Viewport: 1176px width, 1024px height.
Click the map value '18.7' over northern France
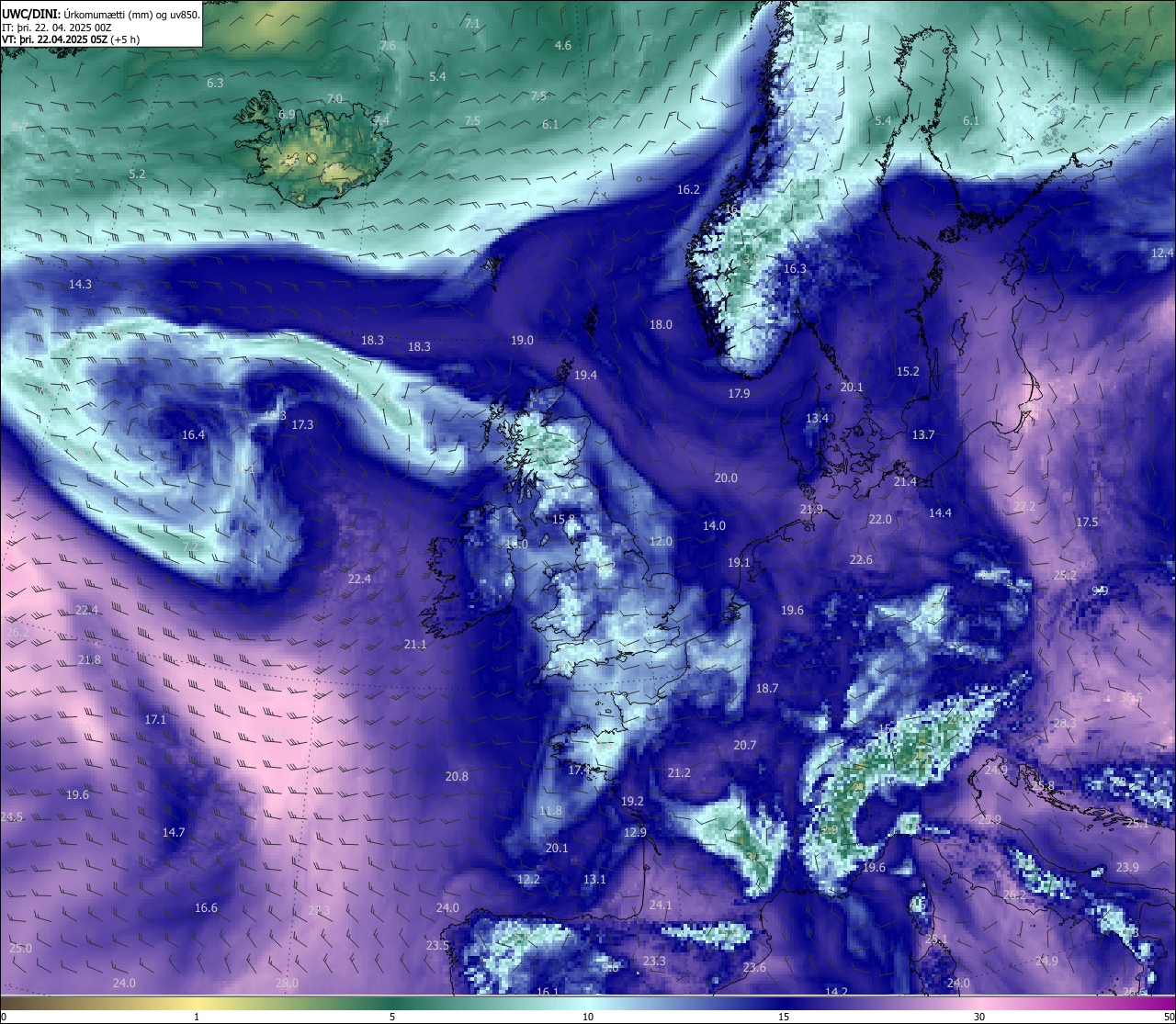(x=766, y=689)
